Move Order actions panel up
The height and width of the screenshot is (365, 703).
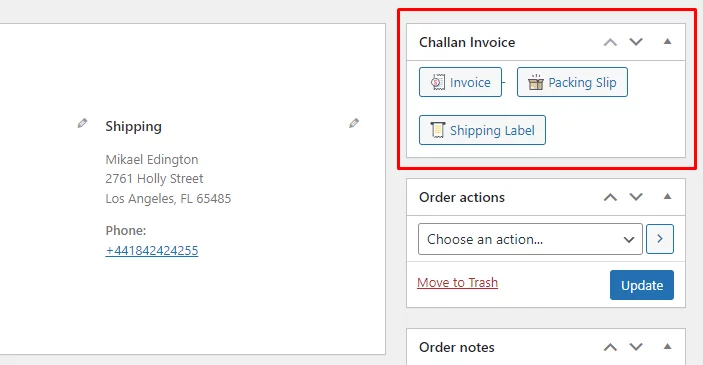(x=610, y=197)
